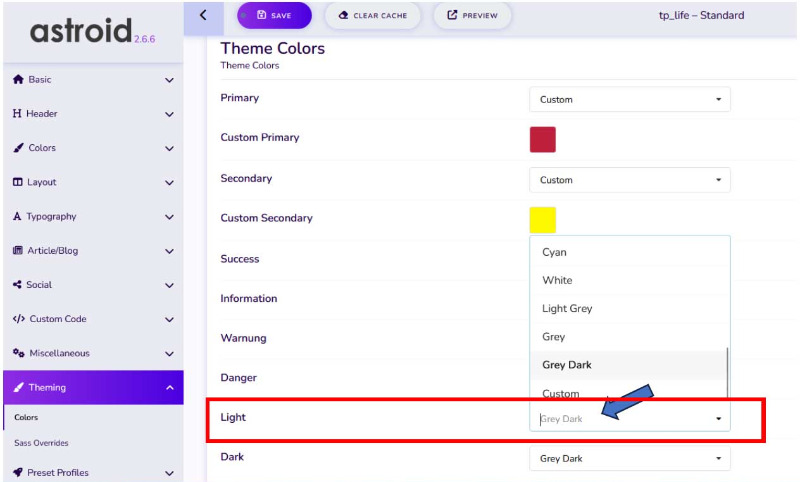Open the Dark color dropdown

pos(629,458)
